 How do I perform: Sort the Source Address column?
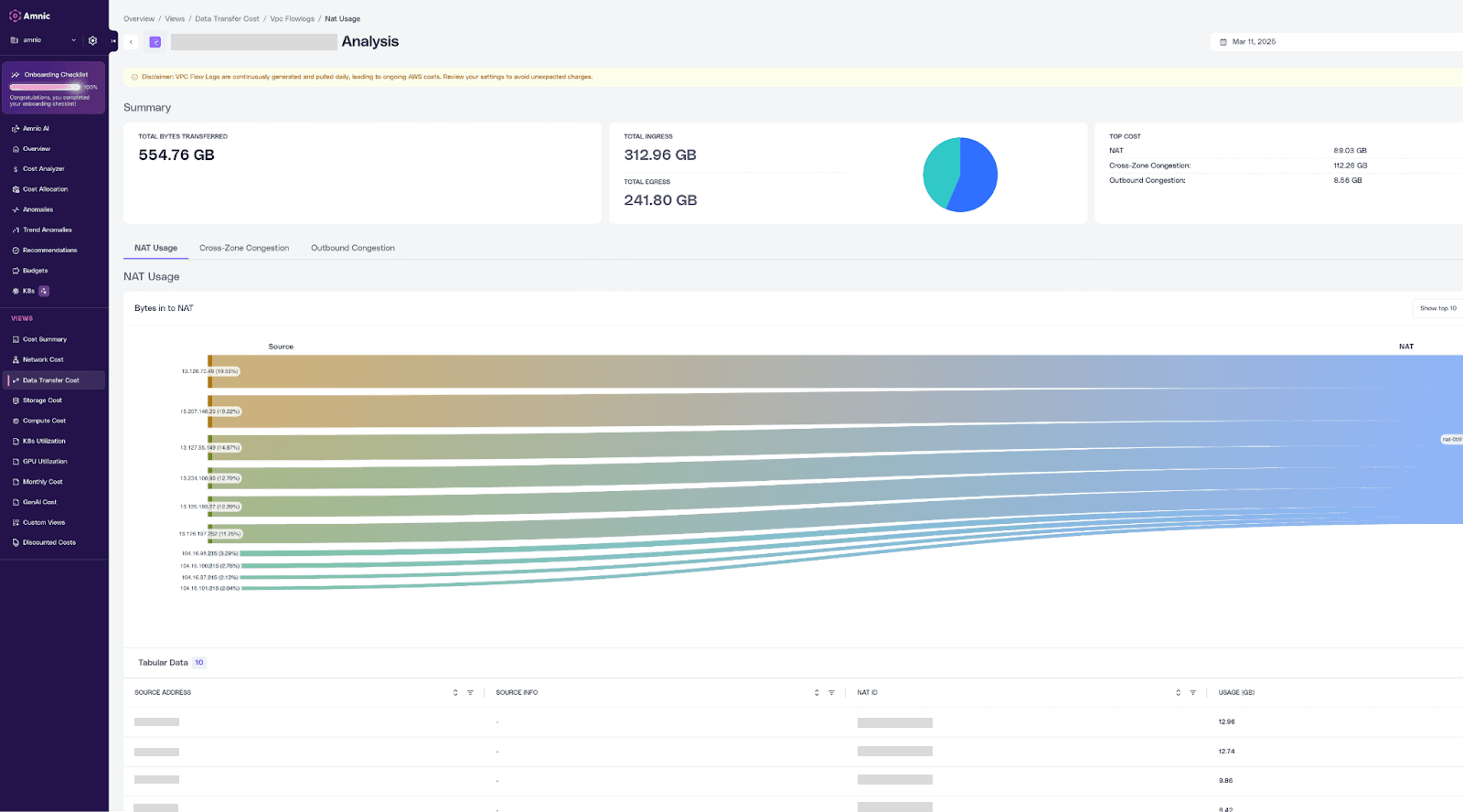pos(455,692)
